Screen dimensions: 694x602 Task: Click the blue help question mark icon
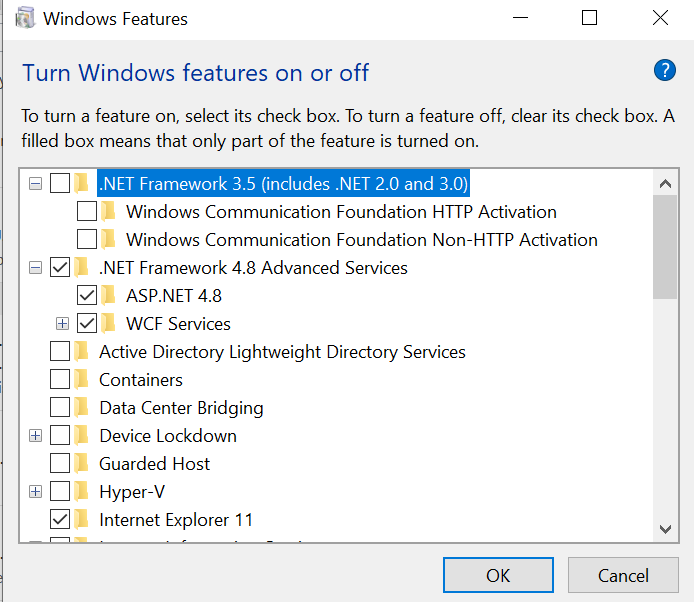(x=664, y=70)
